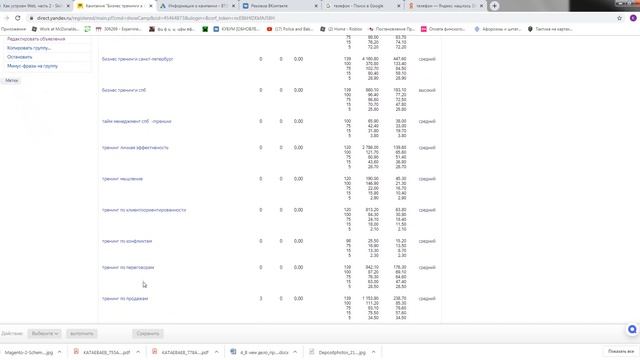Open keyword 'тренинг по клиентоориентированности'
This screenshot has width=640, height=360.
(x=144, y=210)
